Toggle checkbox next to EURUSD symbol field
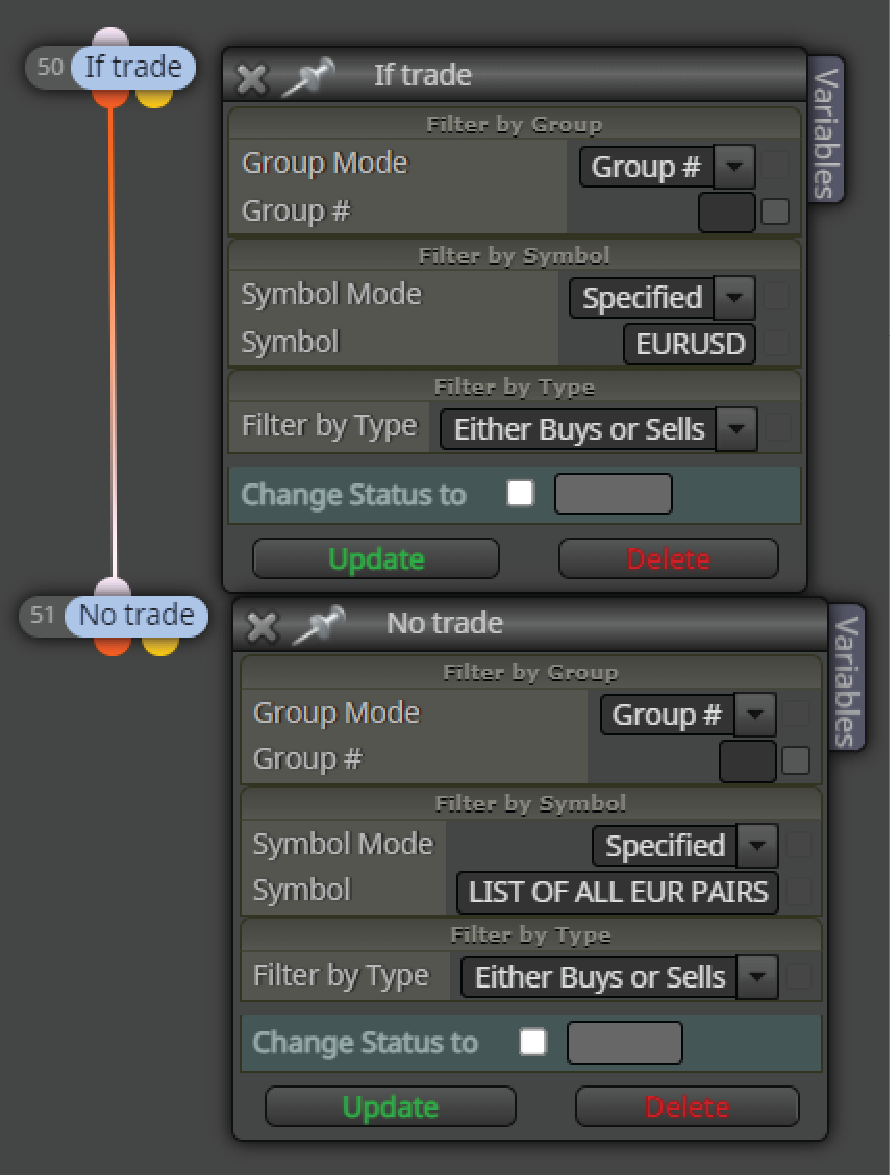Viewport: 890px width, 1175px height. click(777, 343)
